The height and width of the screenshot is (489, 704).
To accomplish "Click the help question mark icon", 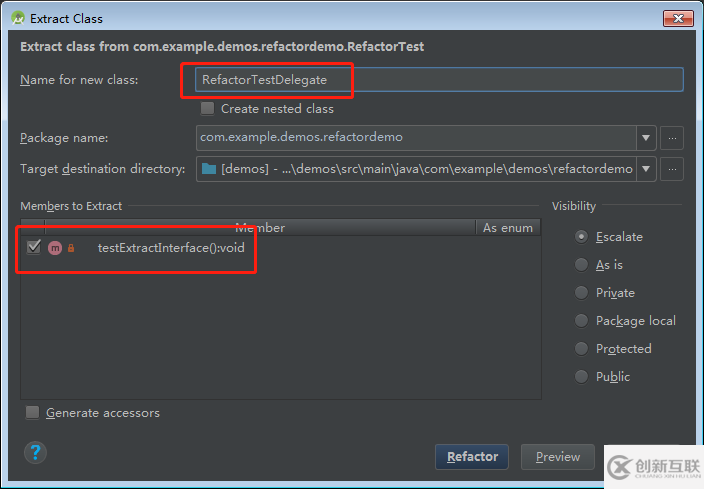I will coord(35,452).
